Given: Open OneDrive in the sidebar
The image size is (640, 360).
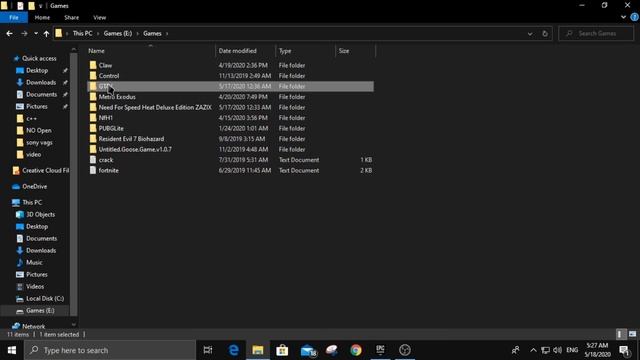Looking at the screenshot, I should (x=34, y=187).
